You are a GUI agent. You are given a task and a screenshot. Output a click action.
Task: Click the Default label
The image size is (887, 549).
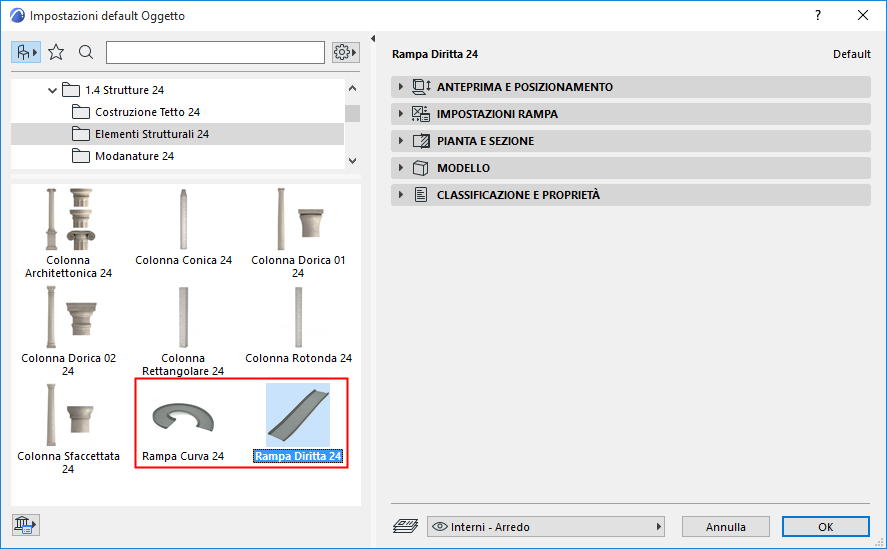point(851,54)
